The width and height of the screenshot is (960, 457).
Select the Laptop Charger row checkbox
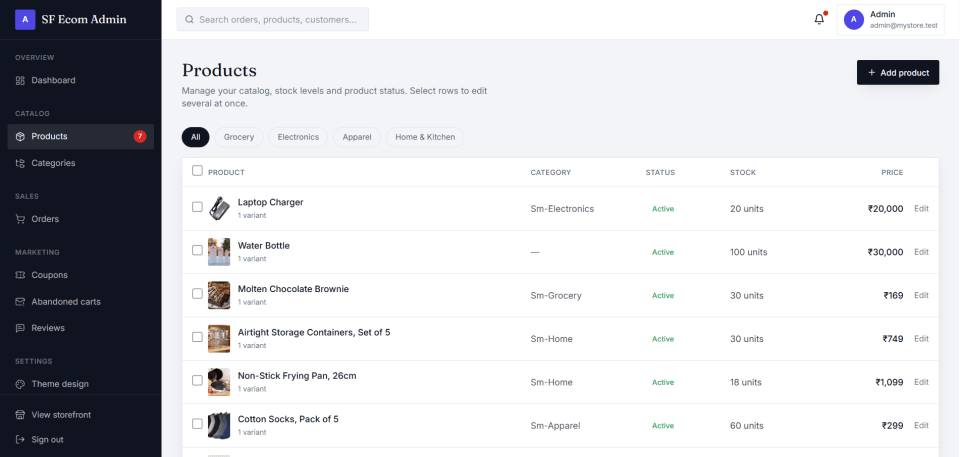[197, 207]
